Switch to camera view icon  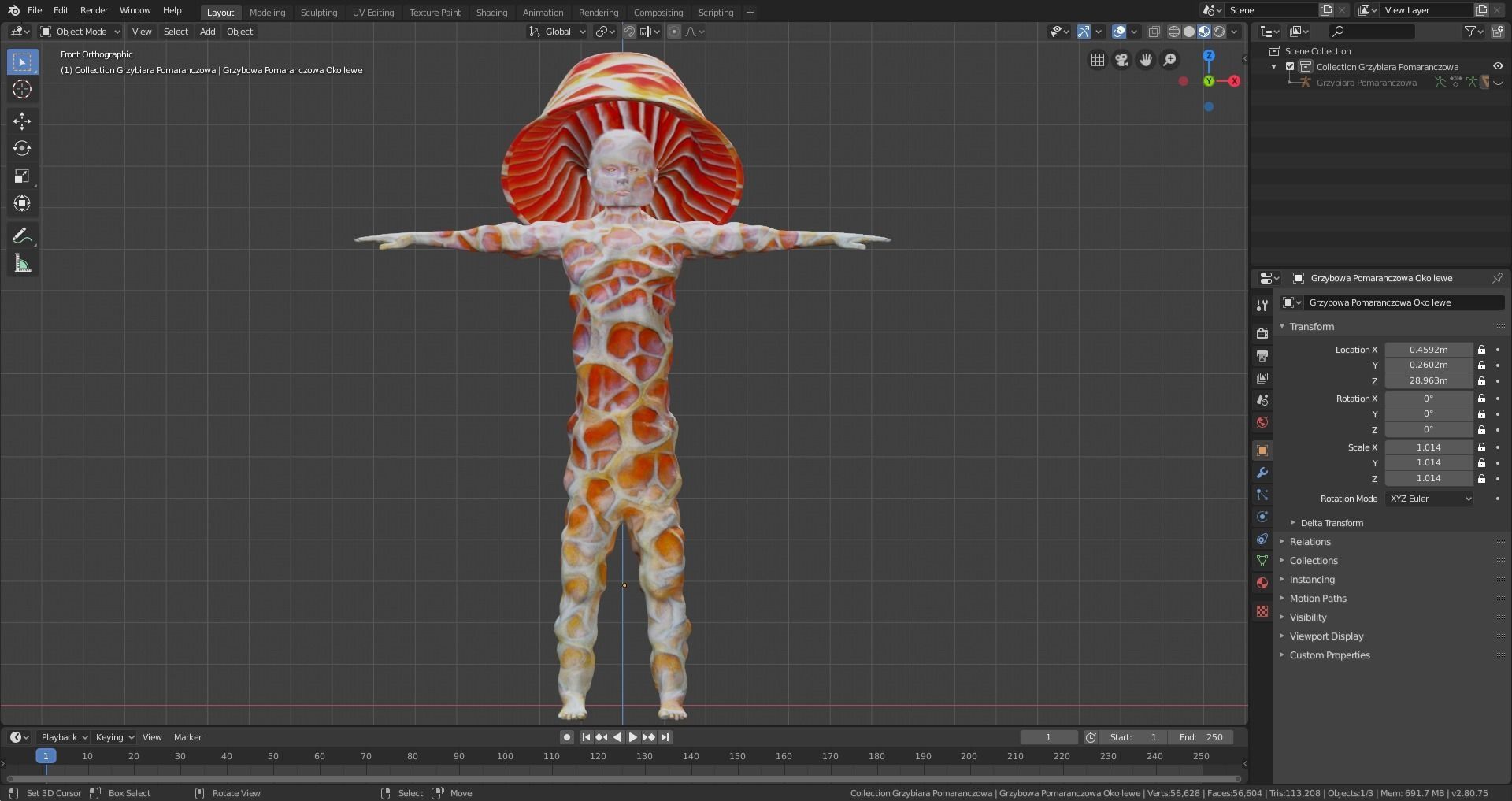(x=1121, y=60)
